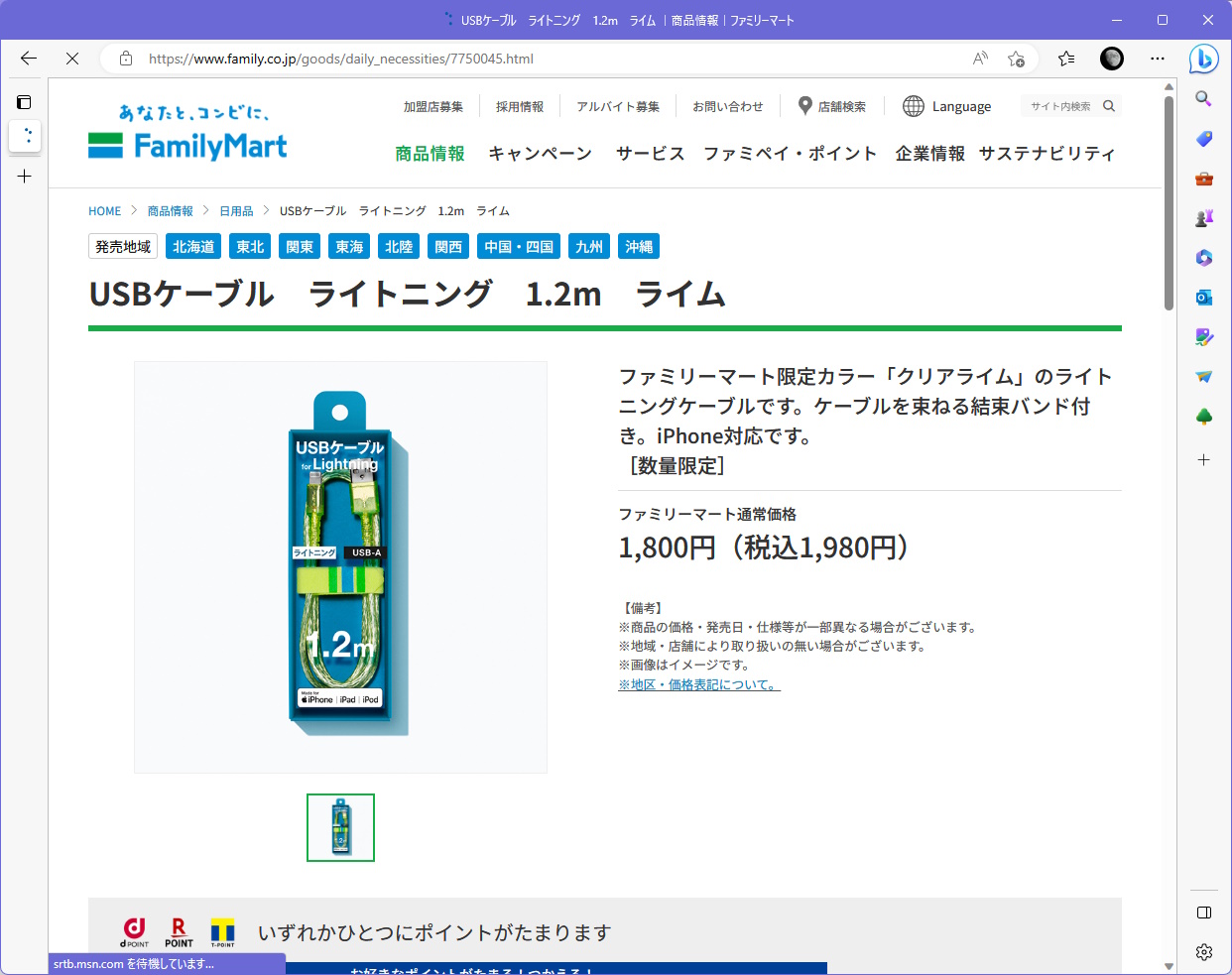Image resolution: width=1232 pixels, height=975 pixels.
Task: Go to 日用品 breadcrumb link
Action: tap(236, 211)
